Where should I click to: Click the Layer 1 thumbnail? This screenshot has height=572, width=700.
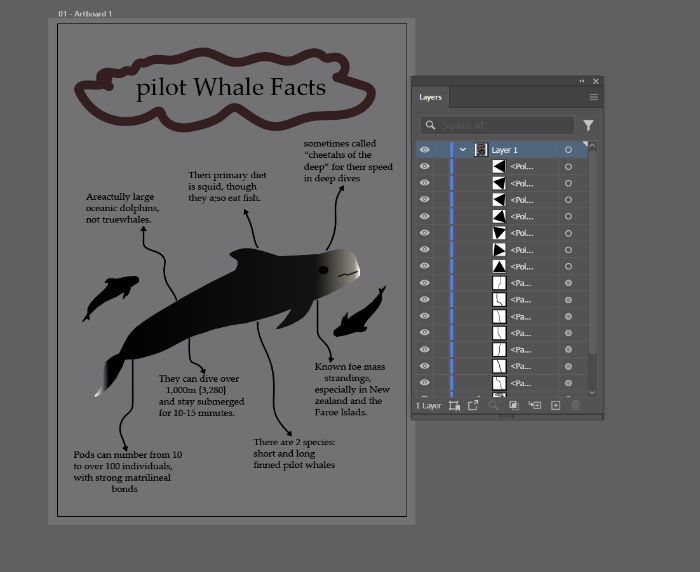[x=481, y=150]
